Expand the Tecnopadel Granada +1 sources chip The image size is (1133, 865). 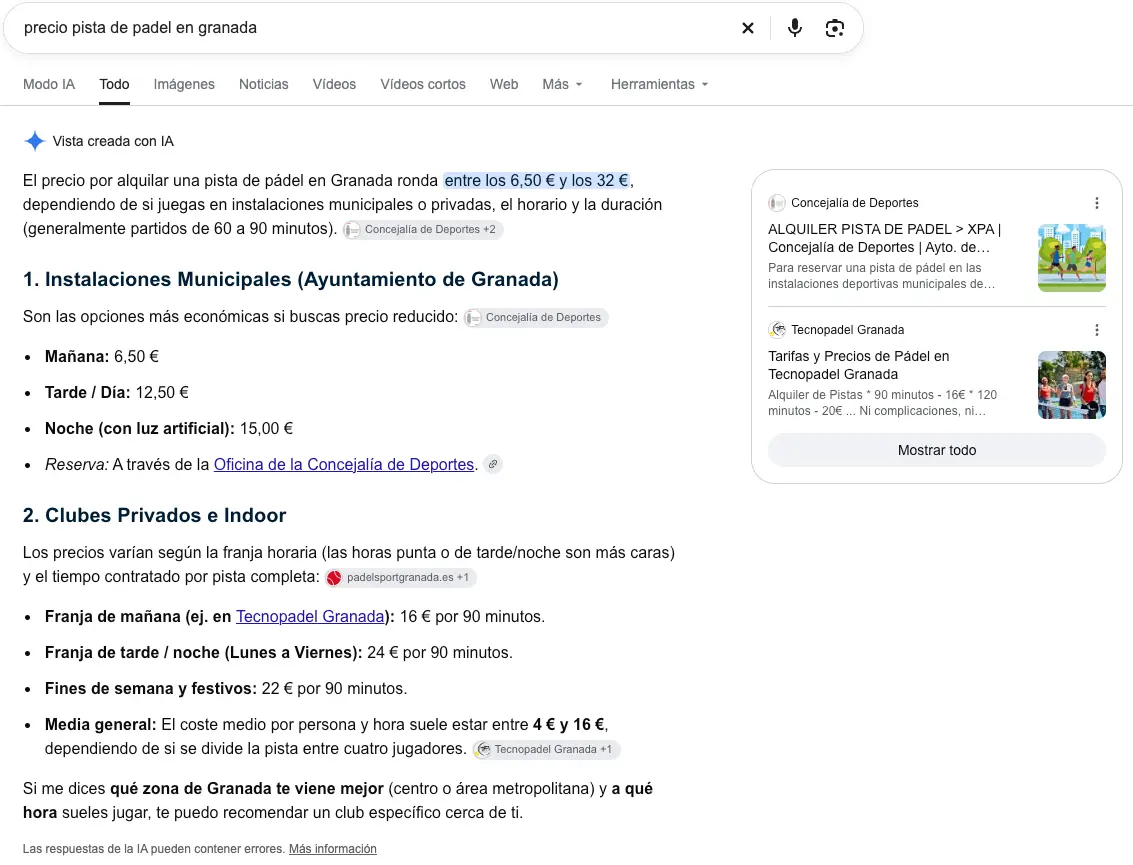tap(546, 749)
